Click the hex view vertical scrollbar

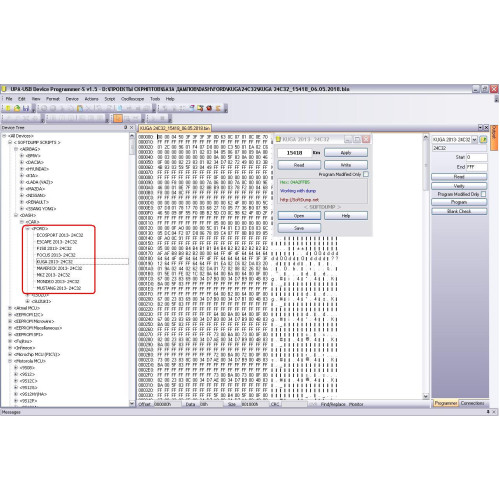pos(426,266)
